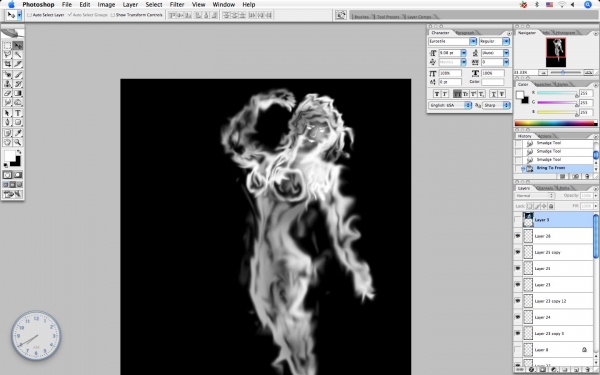Switch to the Channels tab
The height and width of the screenshot is (375, 600).
coord(545,188)
